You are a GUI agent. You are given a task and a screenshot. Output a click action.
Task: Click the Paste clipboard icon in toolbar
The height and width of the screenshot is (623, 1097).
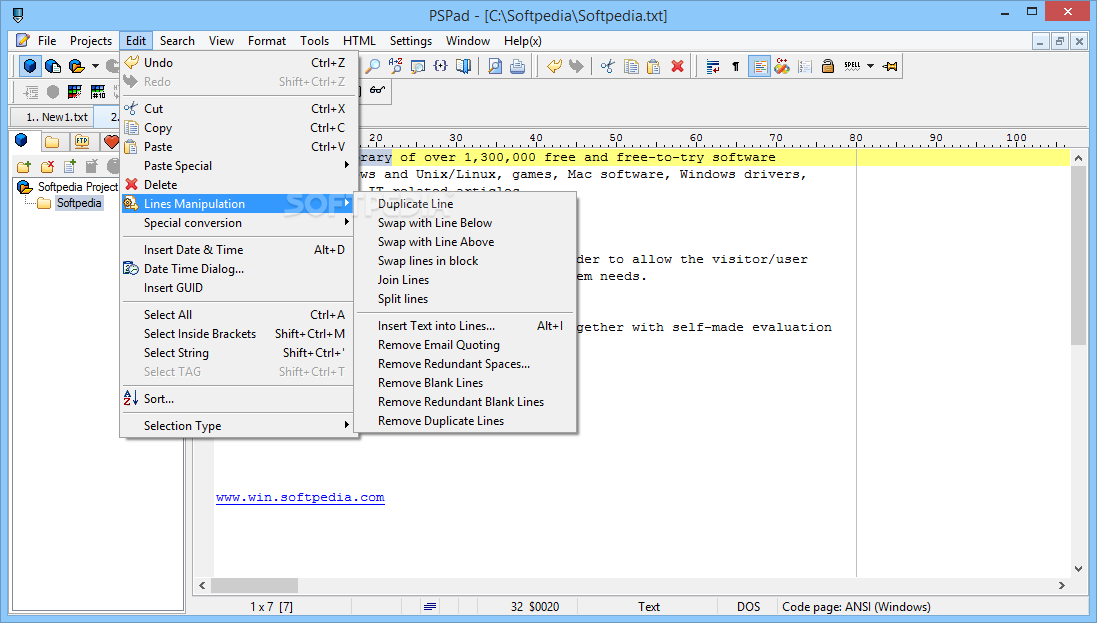pyautogui.click(x=653, y=66)
